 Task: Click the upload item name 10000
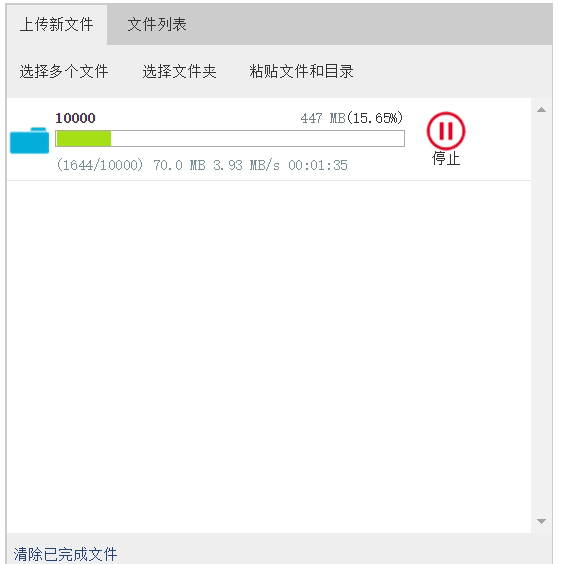75,118
